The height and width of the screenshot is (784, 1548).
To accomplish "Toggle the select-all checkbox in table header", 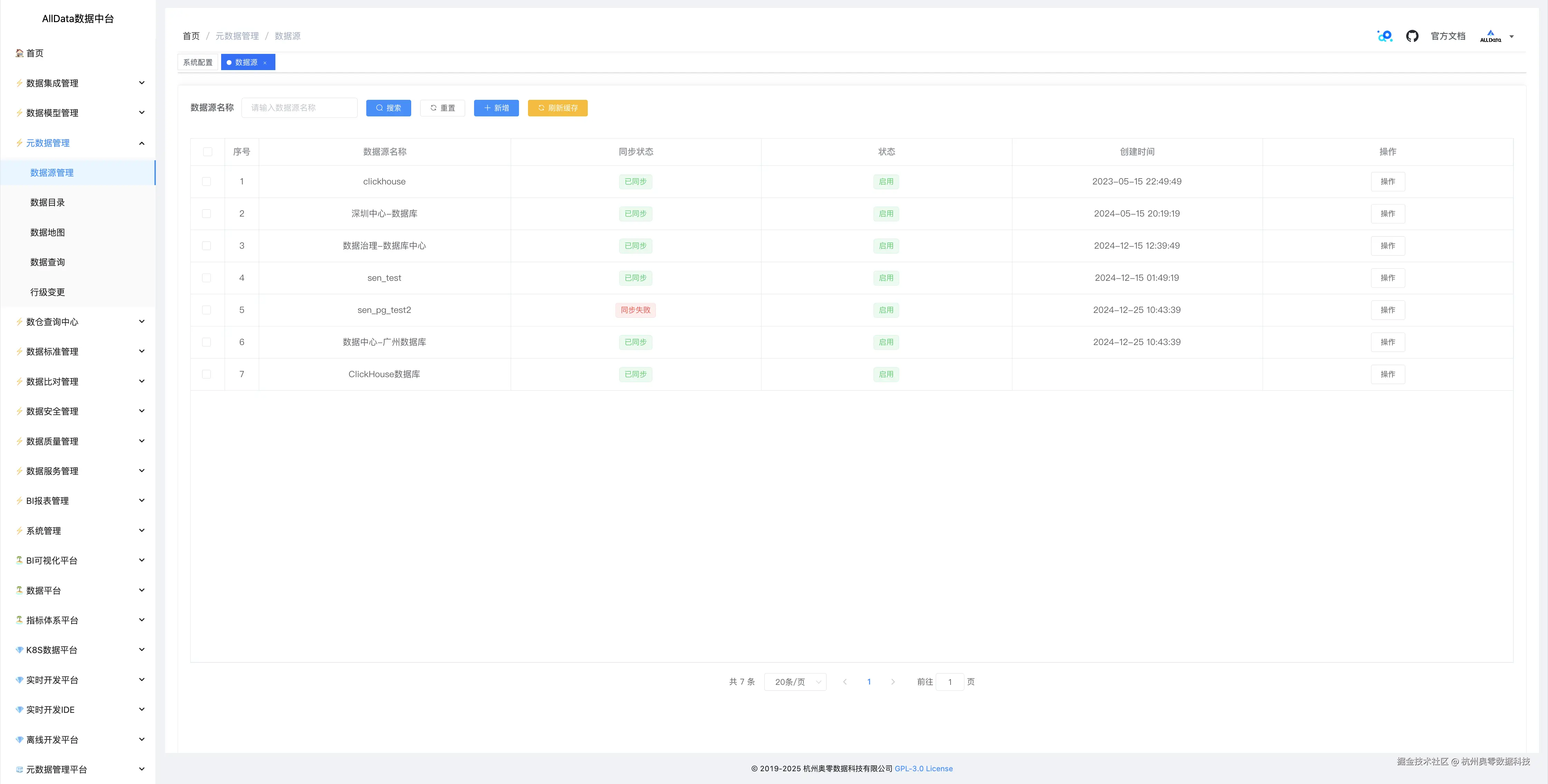I will (x=207, y=152).
